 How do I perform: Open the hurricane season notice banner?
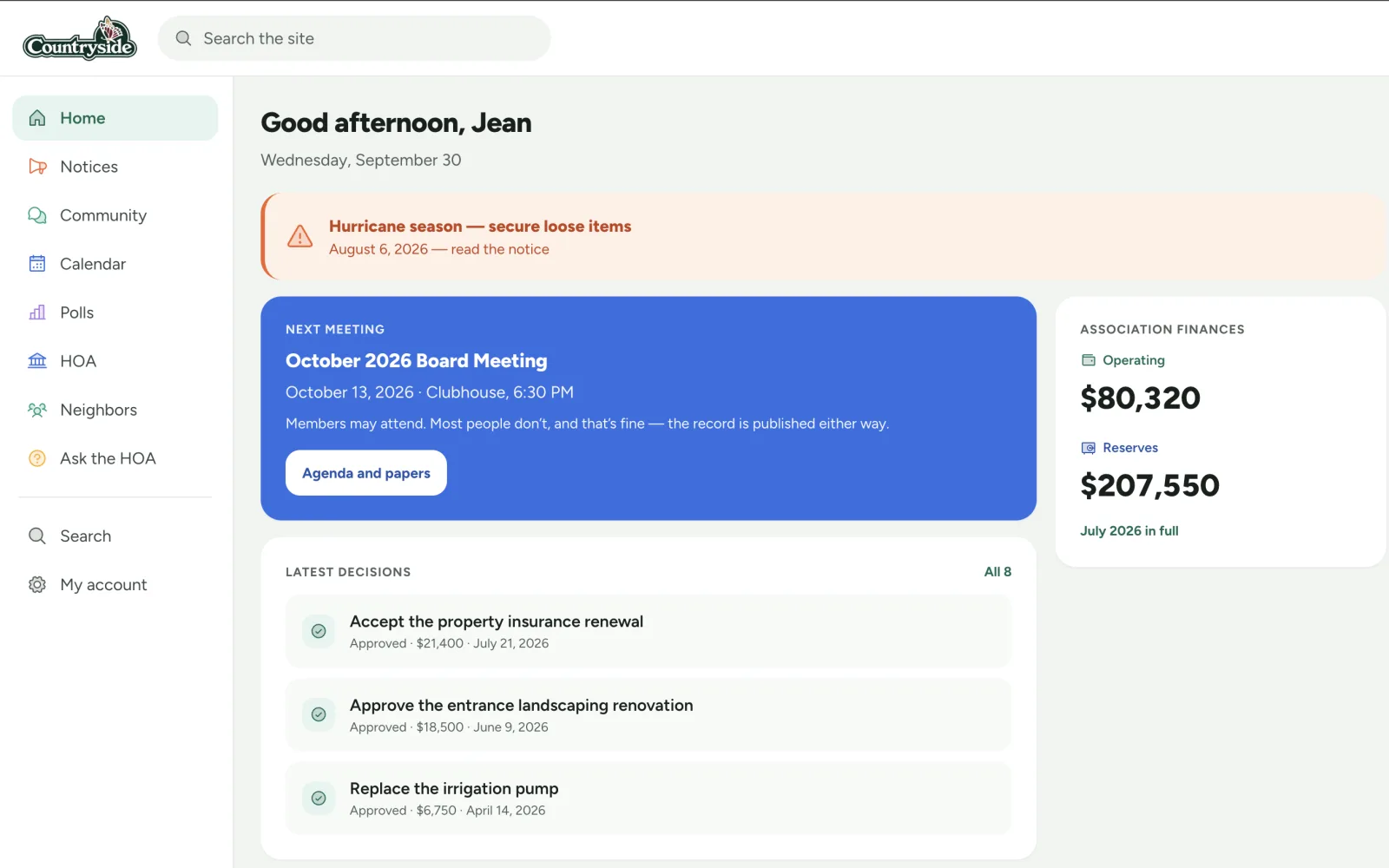823,236
